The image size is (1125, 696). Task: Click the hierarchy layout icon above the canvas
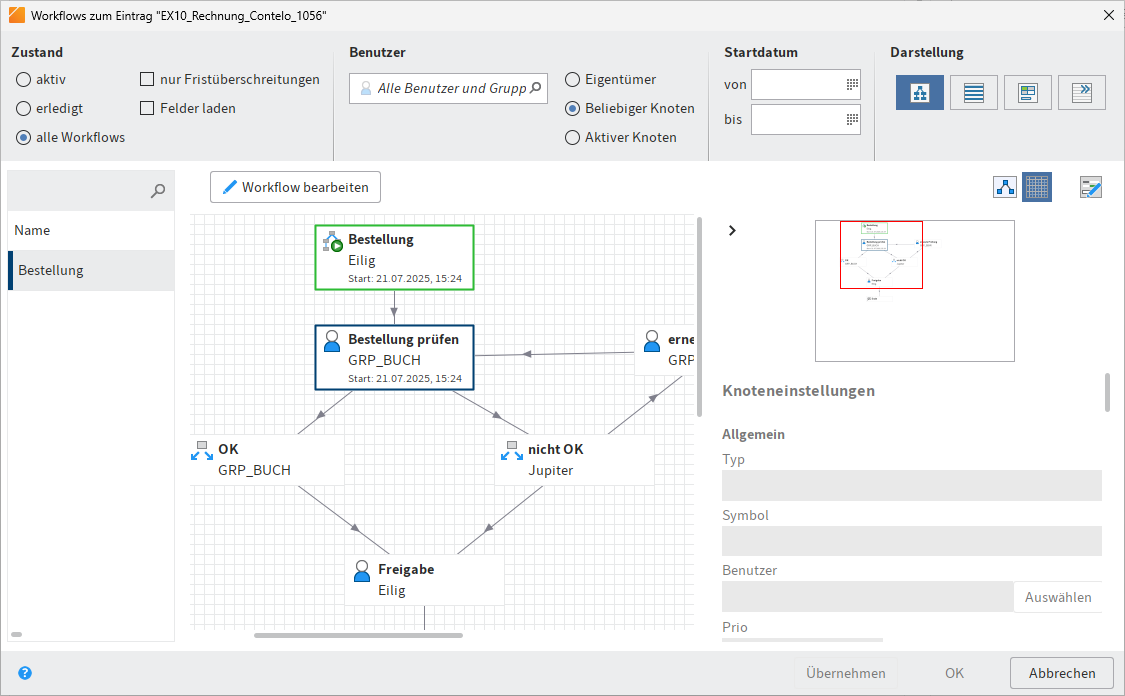[1004, 187]
